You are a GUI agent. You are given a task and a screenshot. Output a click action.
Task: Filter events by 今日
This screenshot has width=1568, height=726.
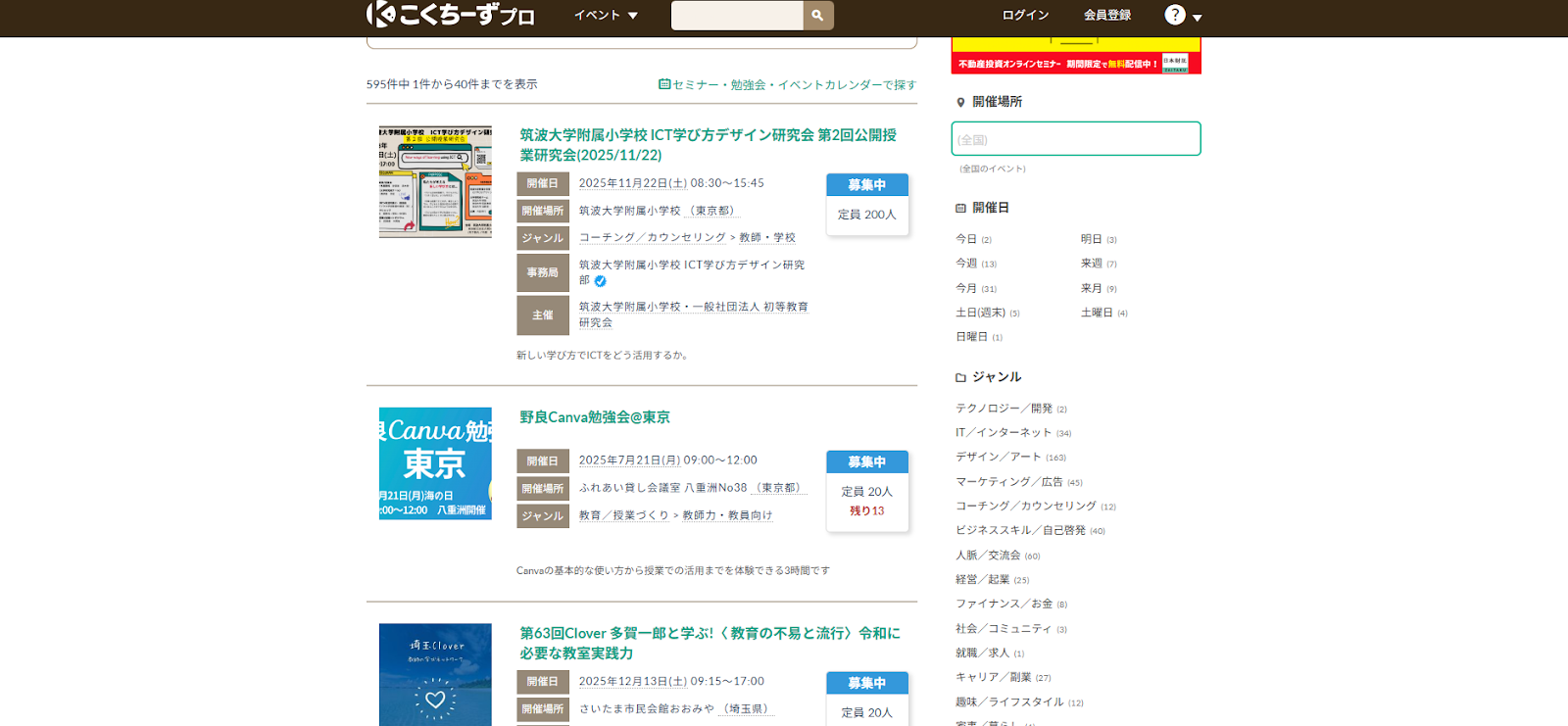(966, 239)
